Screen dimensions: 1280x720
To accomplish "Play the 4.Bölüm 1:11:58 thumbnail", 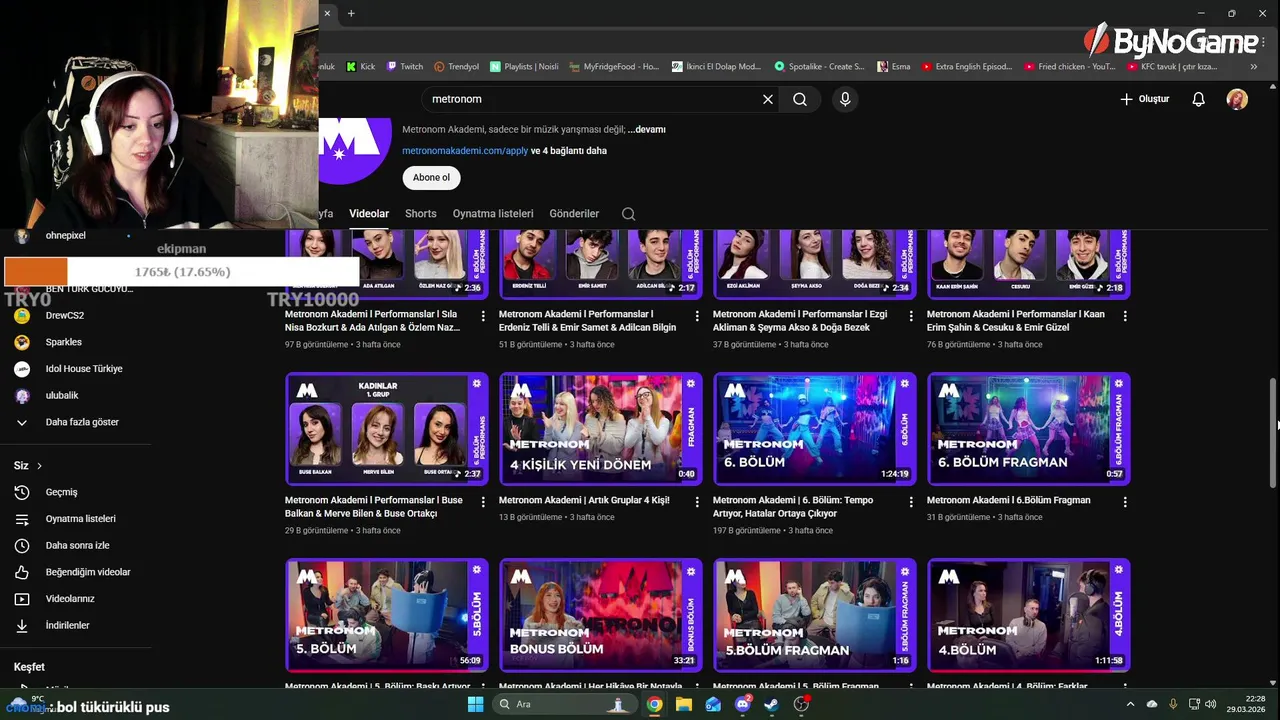I will 1029,615.
